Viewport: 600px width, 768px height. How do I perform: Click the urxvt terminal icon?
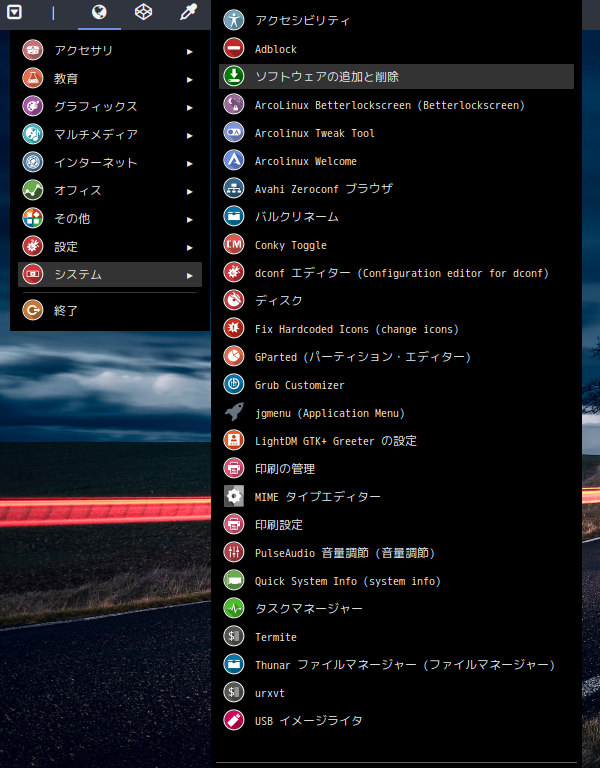(234, 692)
